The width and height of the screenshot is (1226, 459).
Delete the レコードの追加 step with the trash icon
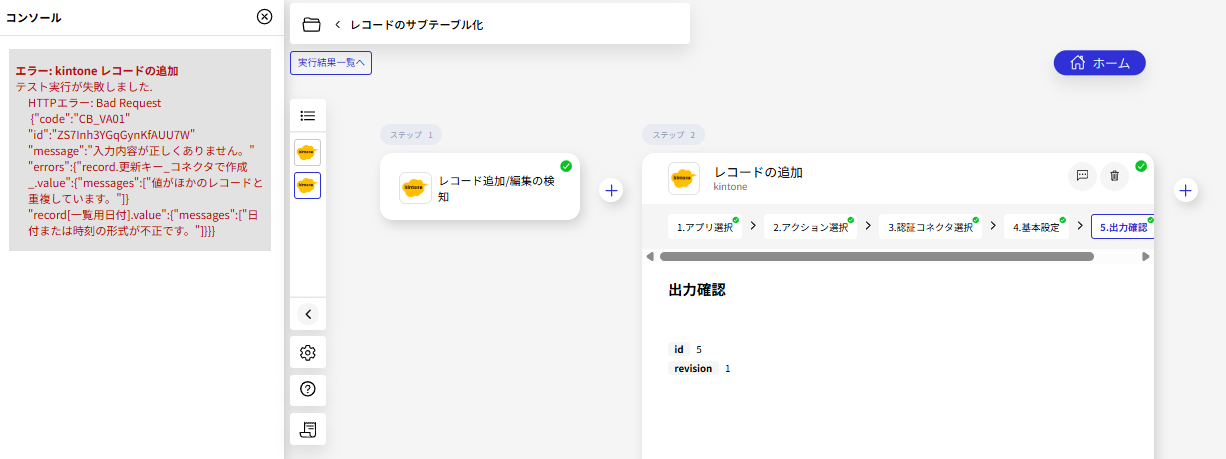click(x=1115, y=176)
